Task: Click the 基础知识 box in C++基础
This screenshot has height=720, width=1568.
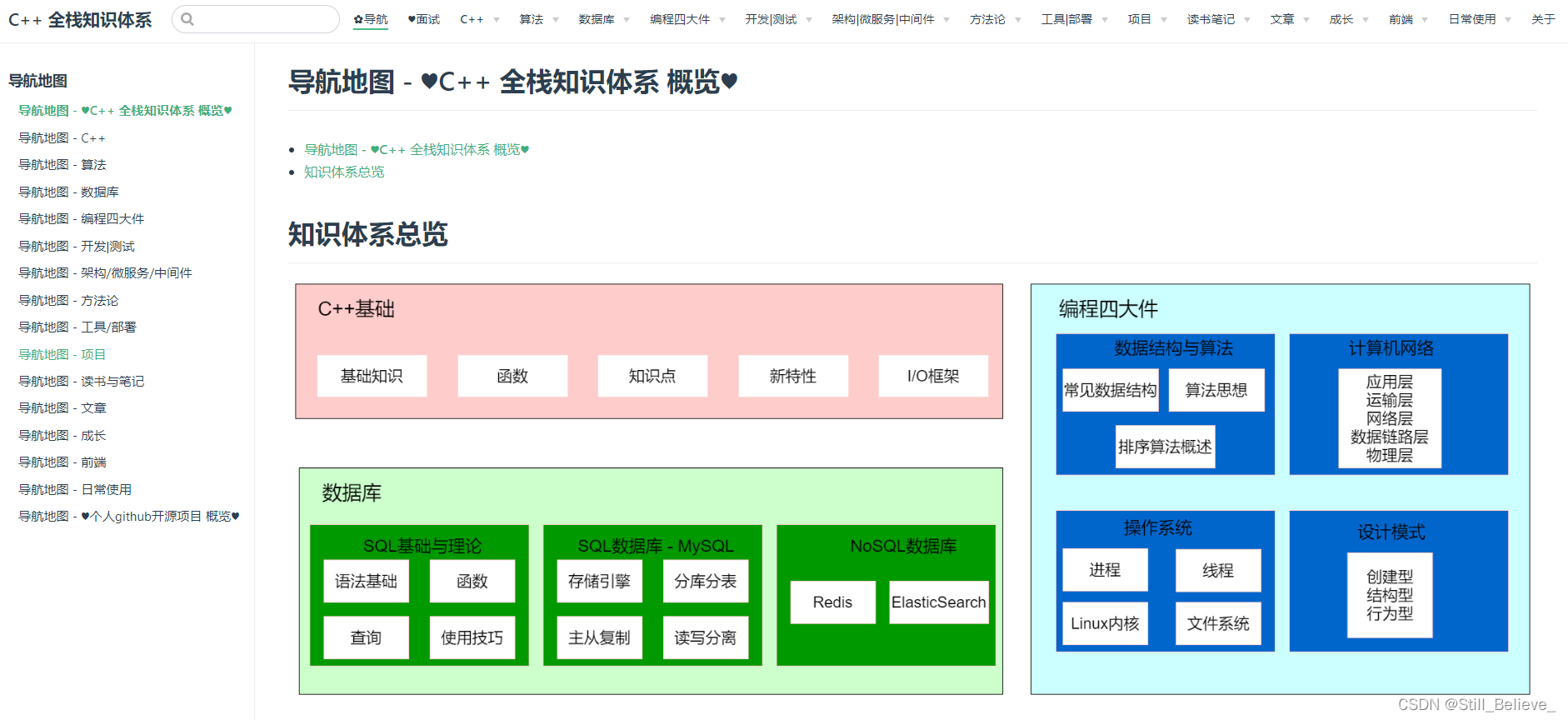Action: [372, 376]
